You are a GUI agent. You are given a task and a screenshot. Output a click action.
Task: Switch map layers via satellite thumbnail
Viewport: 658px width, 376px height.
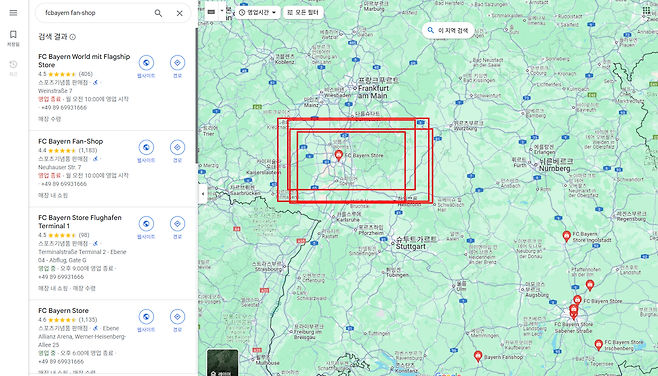click(222, 363)
